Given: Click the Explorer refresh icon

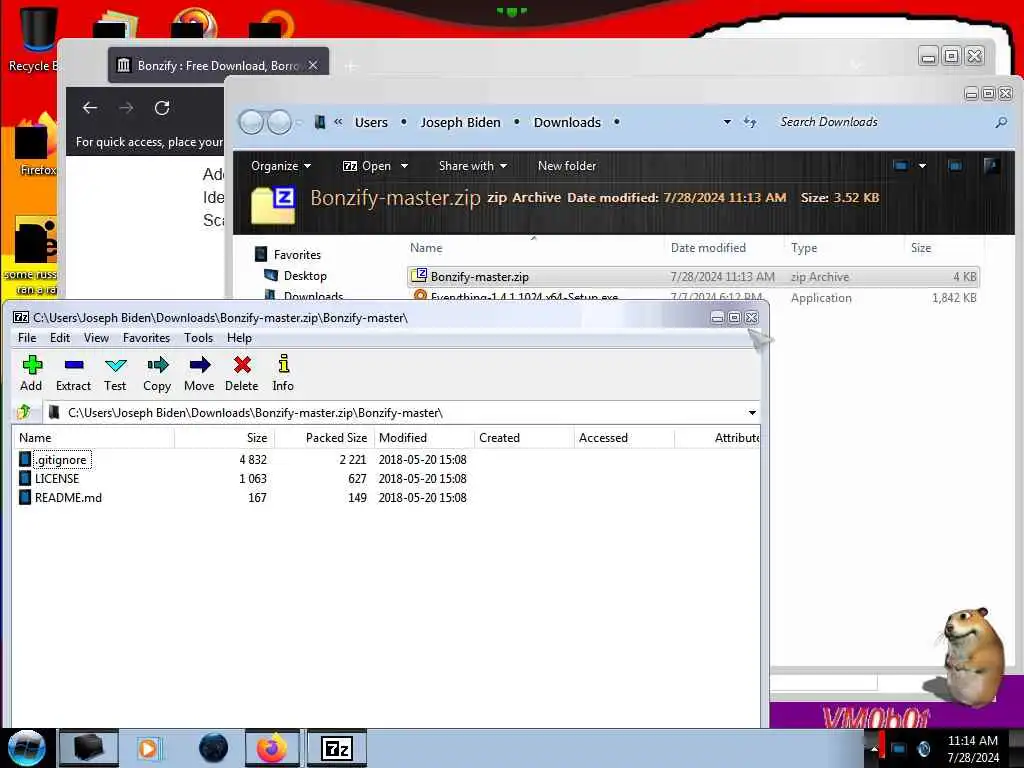Looking at the screenshot, I should 750,122.
